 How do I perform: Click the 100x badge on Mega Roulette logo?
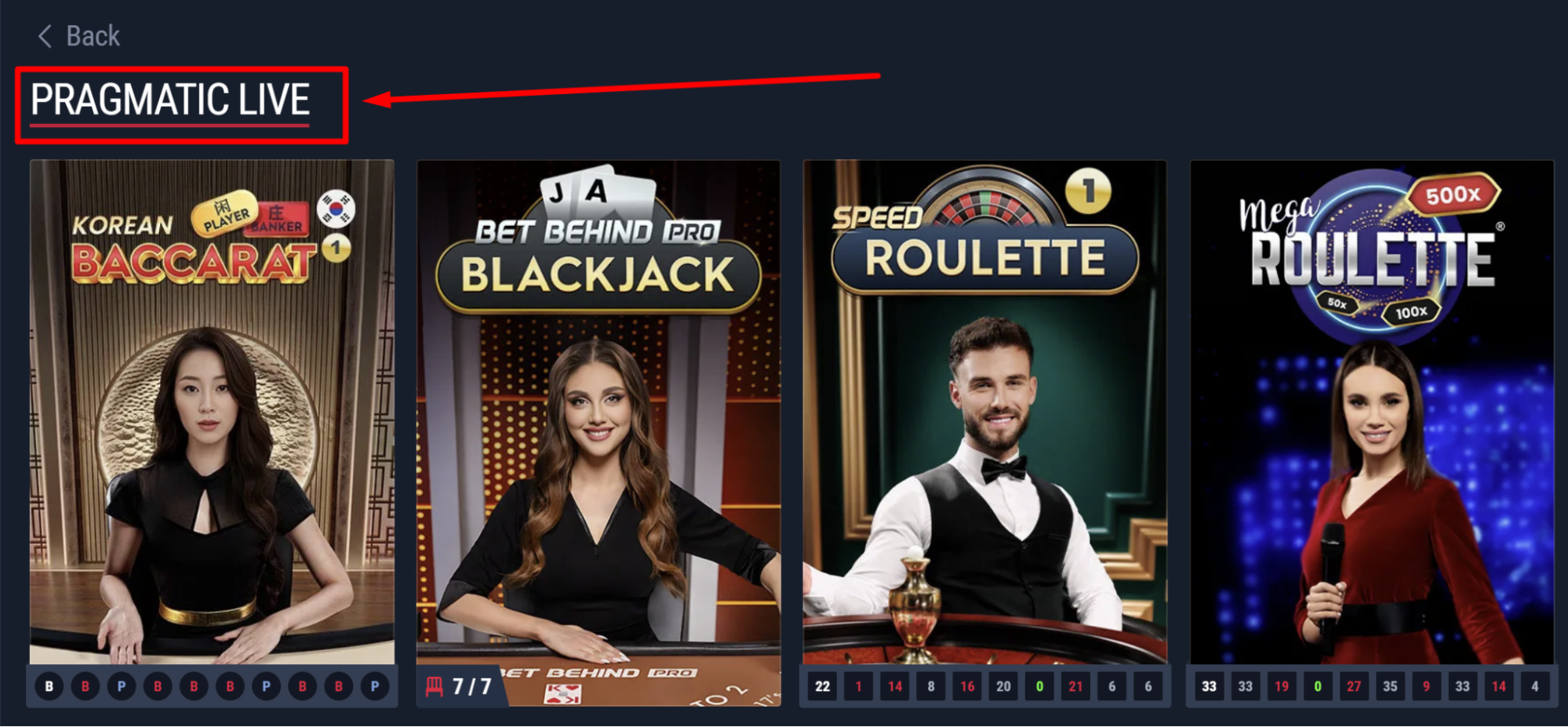click(1410, 312)
